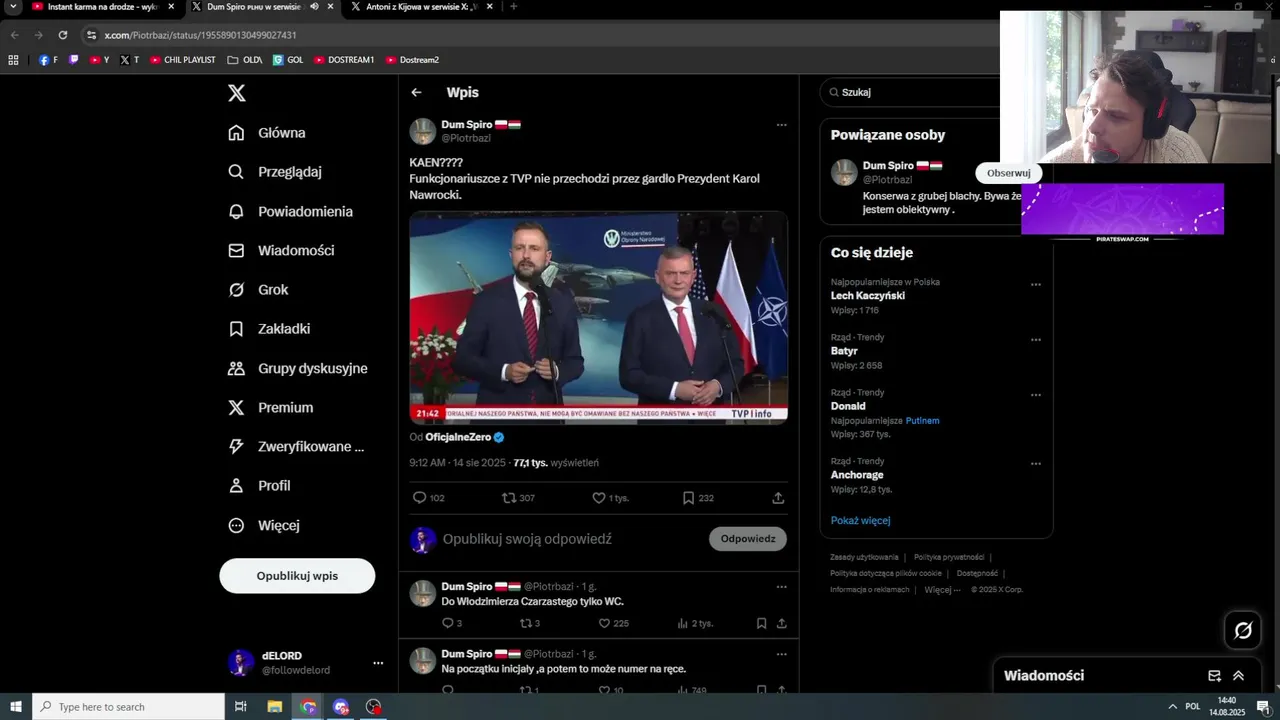Open Zasady użytkowania footer link
The image size is (1280, 720).
coord(864,557)
